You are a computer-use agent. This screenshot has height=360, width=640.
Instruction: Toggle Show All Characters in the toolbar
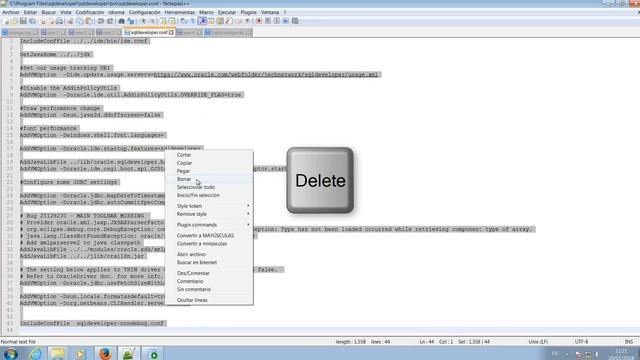point(192,21)
